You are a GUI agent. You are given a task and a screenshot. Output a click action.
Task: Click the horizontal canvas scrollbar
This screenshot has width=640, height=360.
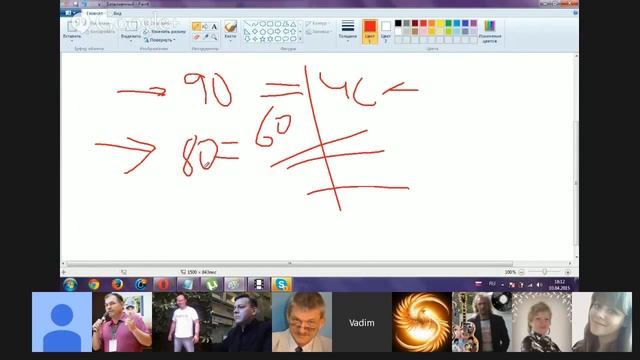pyautogui.click(x=289, y=264)
